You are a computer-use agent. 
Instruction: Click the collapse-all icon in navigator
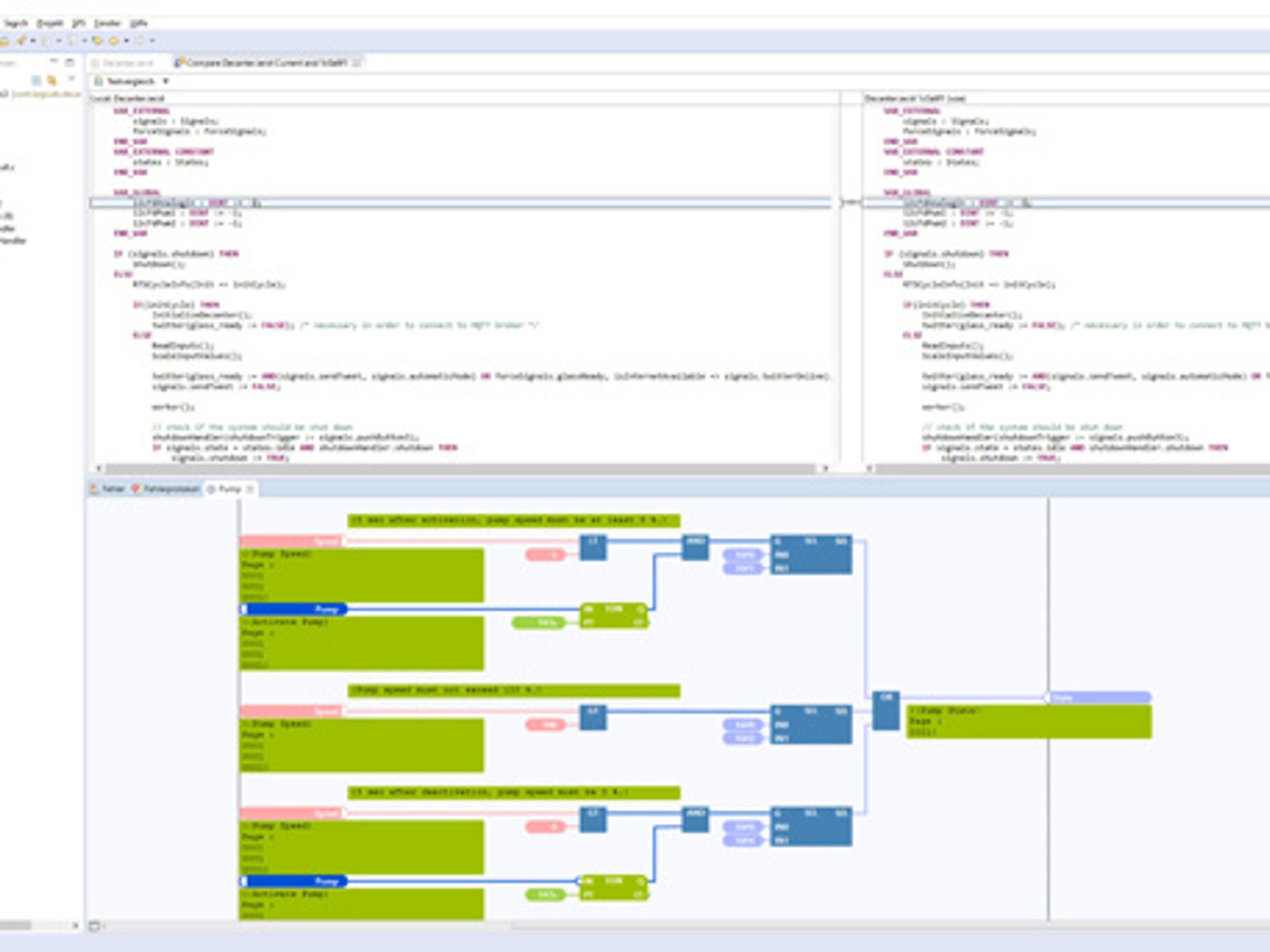click(36, 80)
